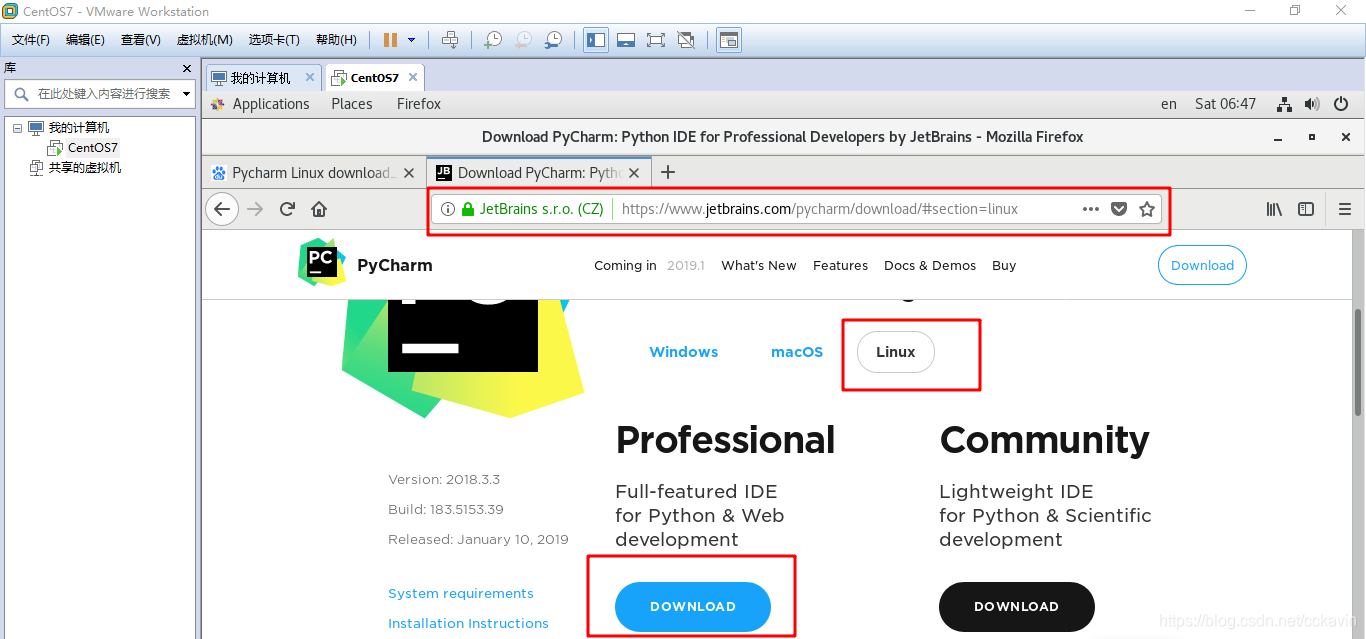
Task: Toggle the Firefox sidebar icon
Action: click(1306, 209)
